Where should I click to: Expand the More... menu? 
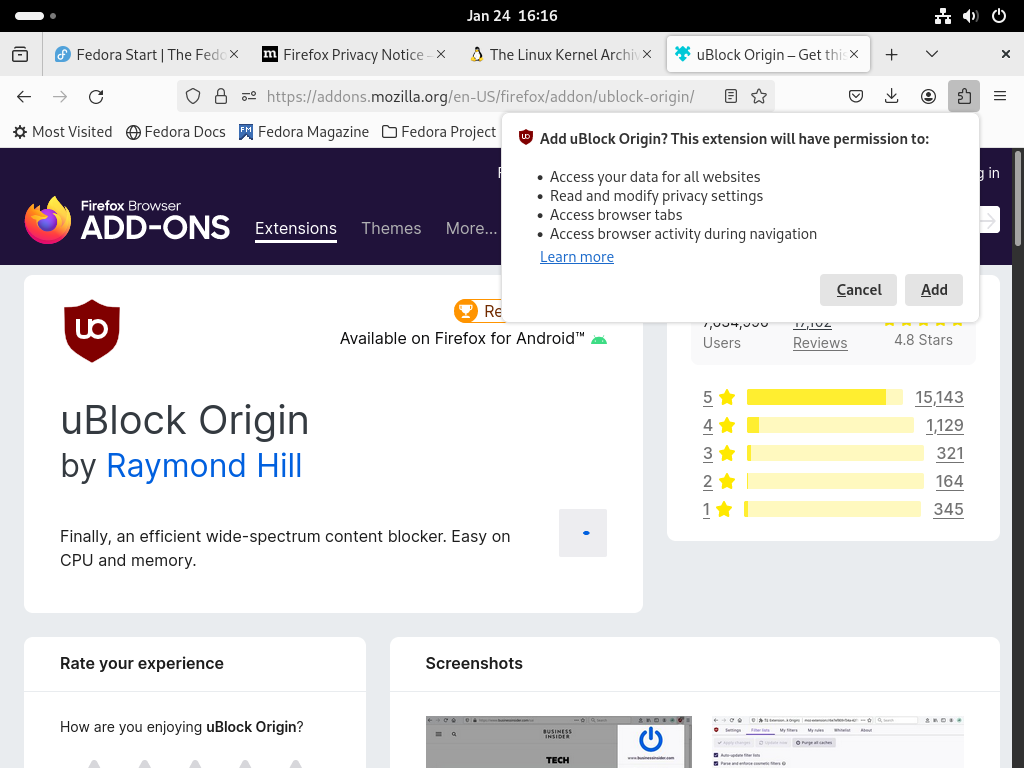coord(472,228)
